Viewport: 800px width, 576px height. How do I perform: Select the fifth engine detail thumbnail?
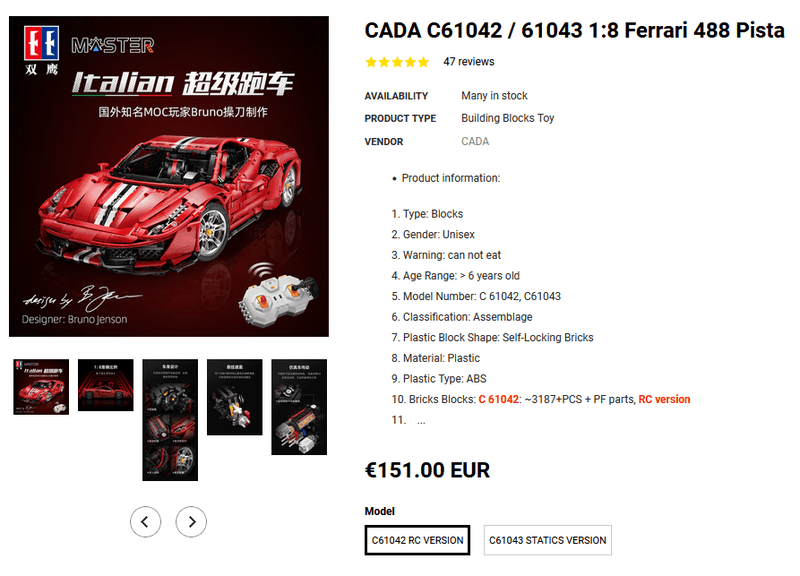coord(299,407)
